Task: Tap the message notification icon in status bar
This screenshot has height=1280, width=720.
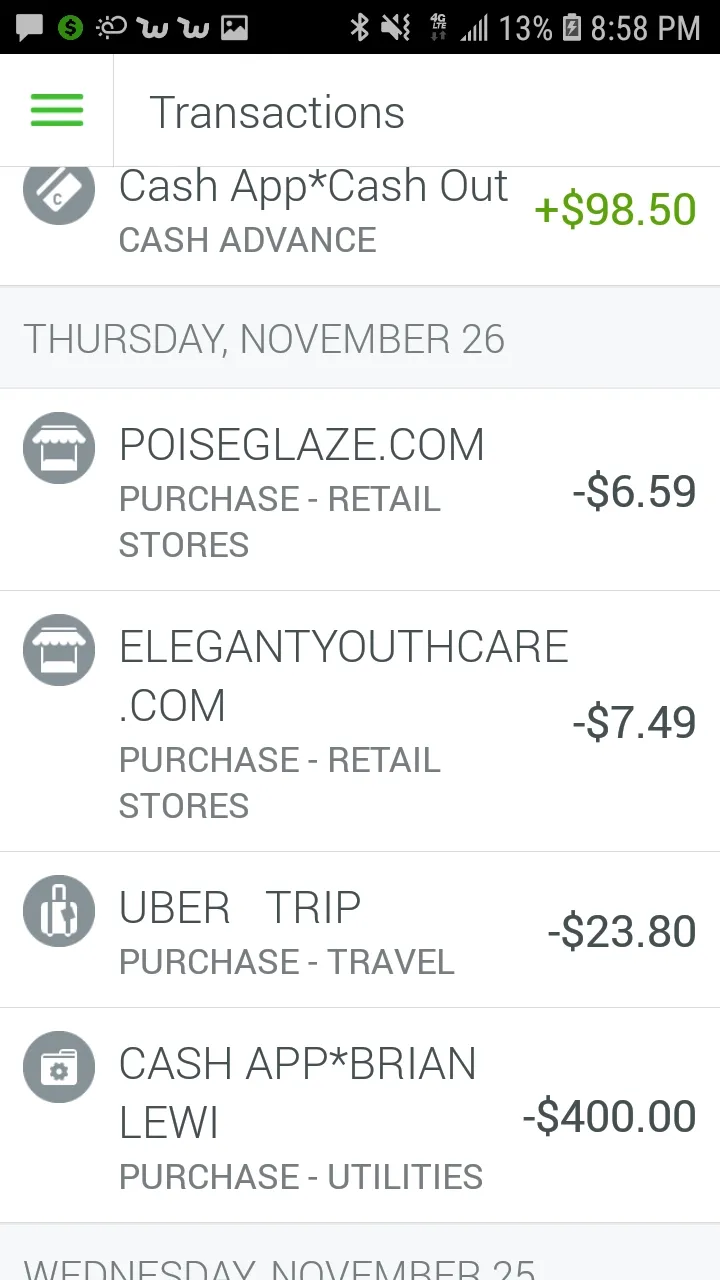Action: point(30,28)
